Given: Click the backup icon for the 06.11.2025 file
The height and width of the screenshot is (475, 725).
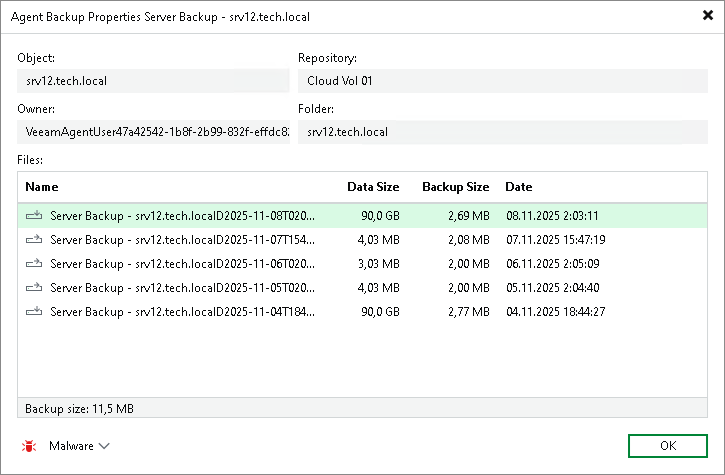Looking at the screenshot, I should click(34, 263).
